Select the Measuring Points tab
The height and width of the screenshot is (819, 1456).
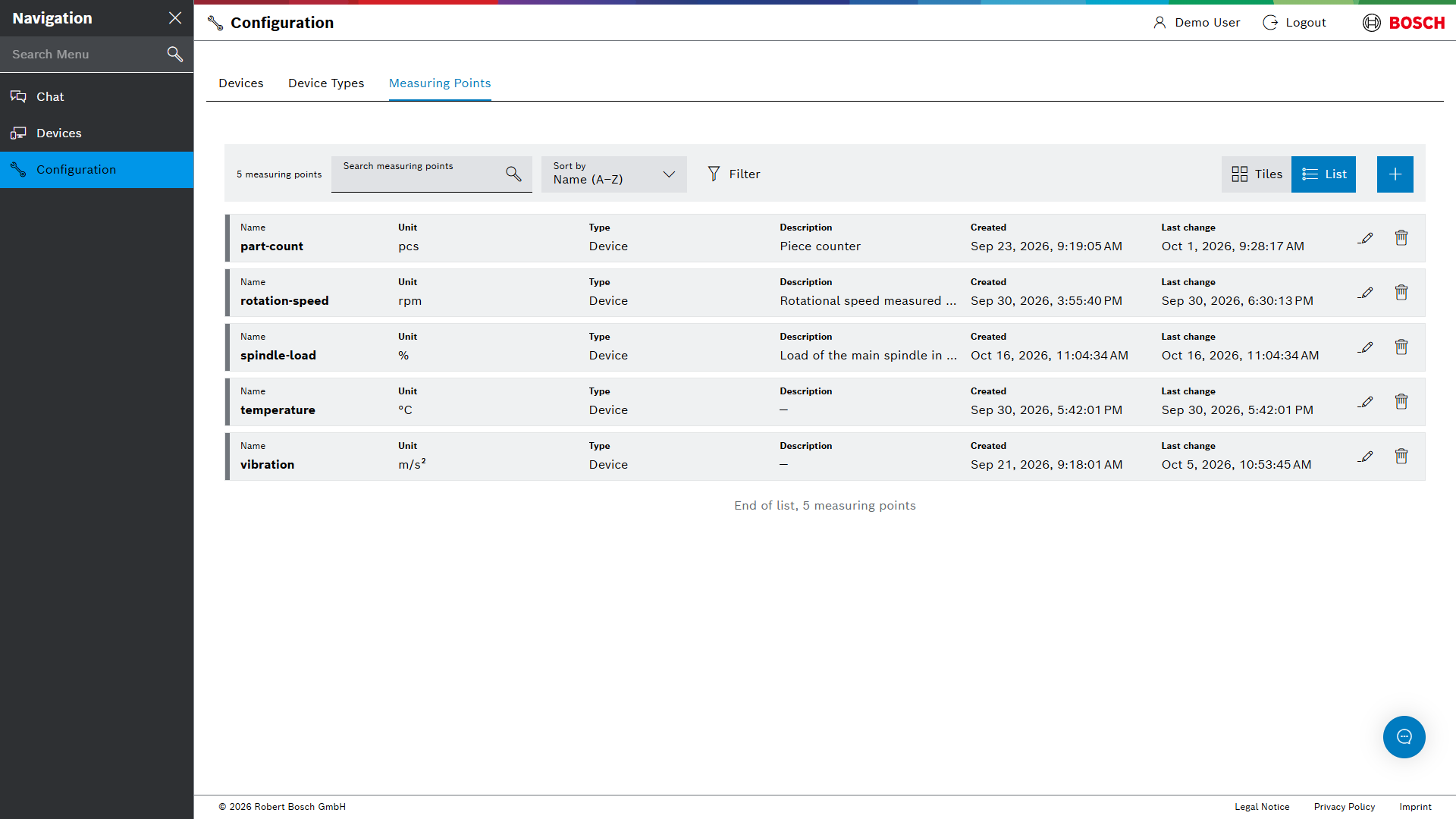click(x=440, y=83)
